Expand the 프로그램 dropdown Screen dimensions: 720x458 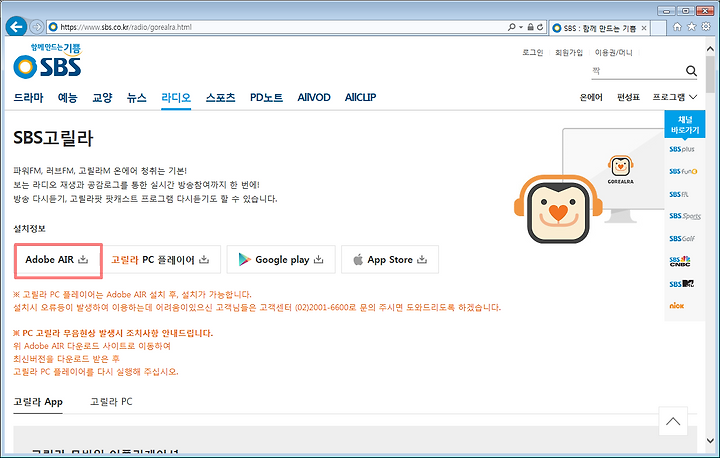click(x=675, y=97)
